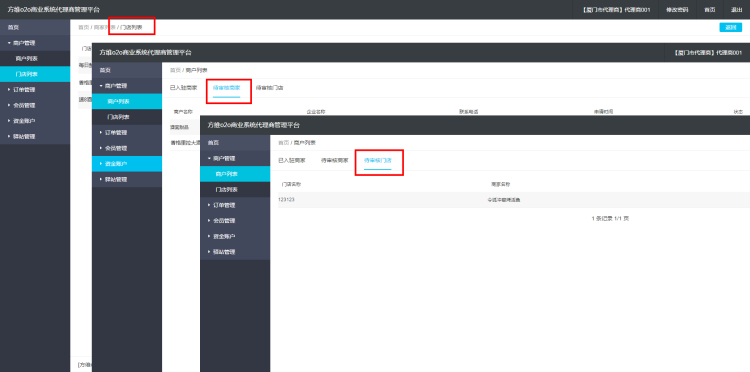This screenshot has width=750, height=372.
Task: Click the 1 条记录 1/1 页 pagination text
Action: click(610, 219)
